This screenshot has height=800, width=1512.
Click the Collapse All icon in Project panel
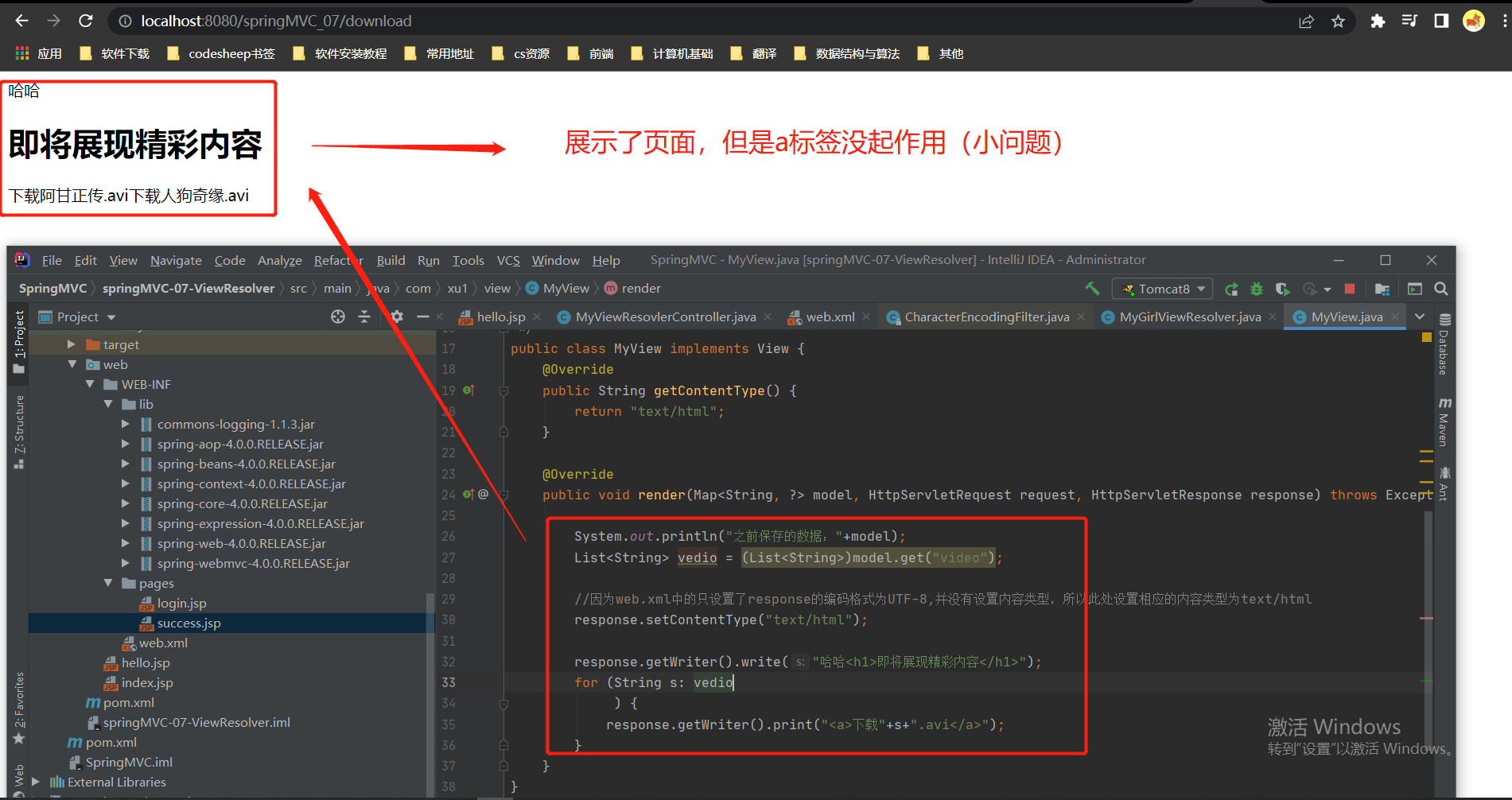pos(364,317)
